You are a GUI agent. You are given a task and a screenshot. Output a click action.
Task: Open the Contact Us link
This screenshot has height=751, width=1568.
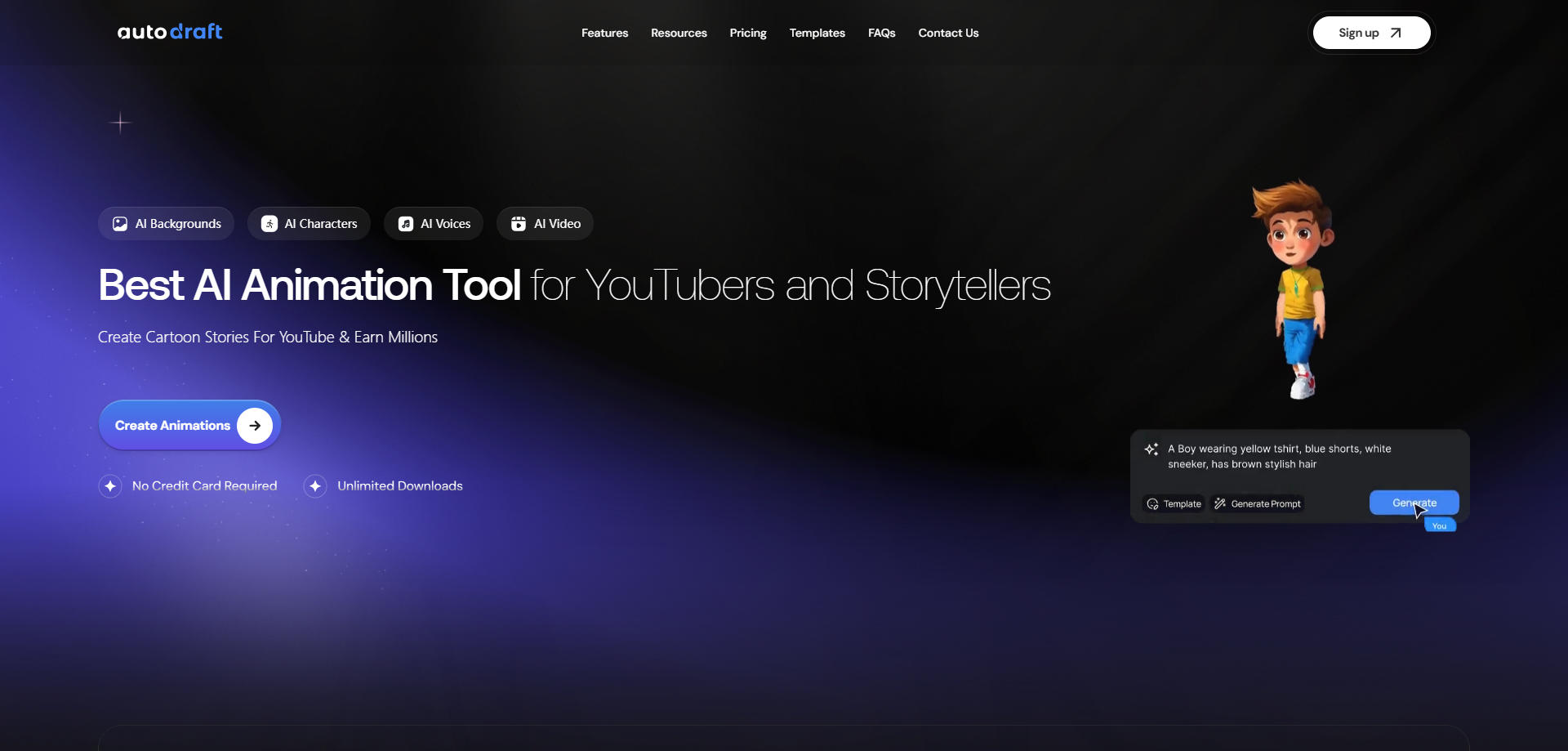[x=948, y=34]
